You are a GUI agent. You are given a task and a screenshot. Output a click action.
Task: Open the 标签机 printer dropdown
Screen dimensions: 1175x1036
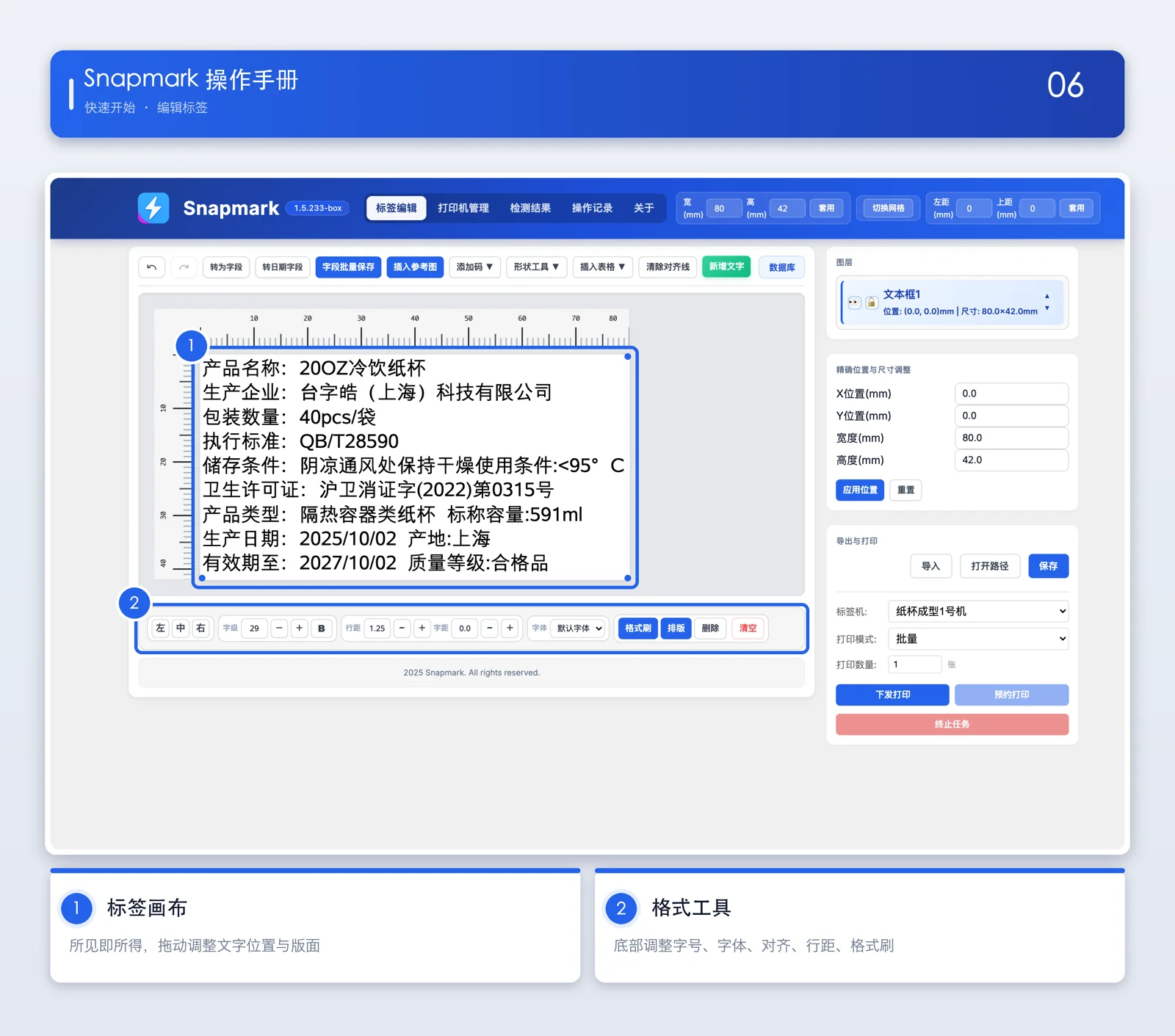point(978,612)
